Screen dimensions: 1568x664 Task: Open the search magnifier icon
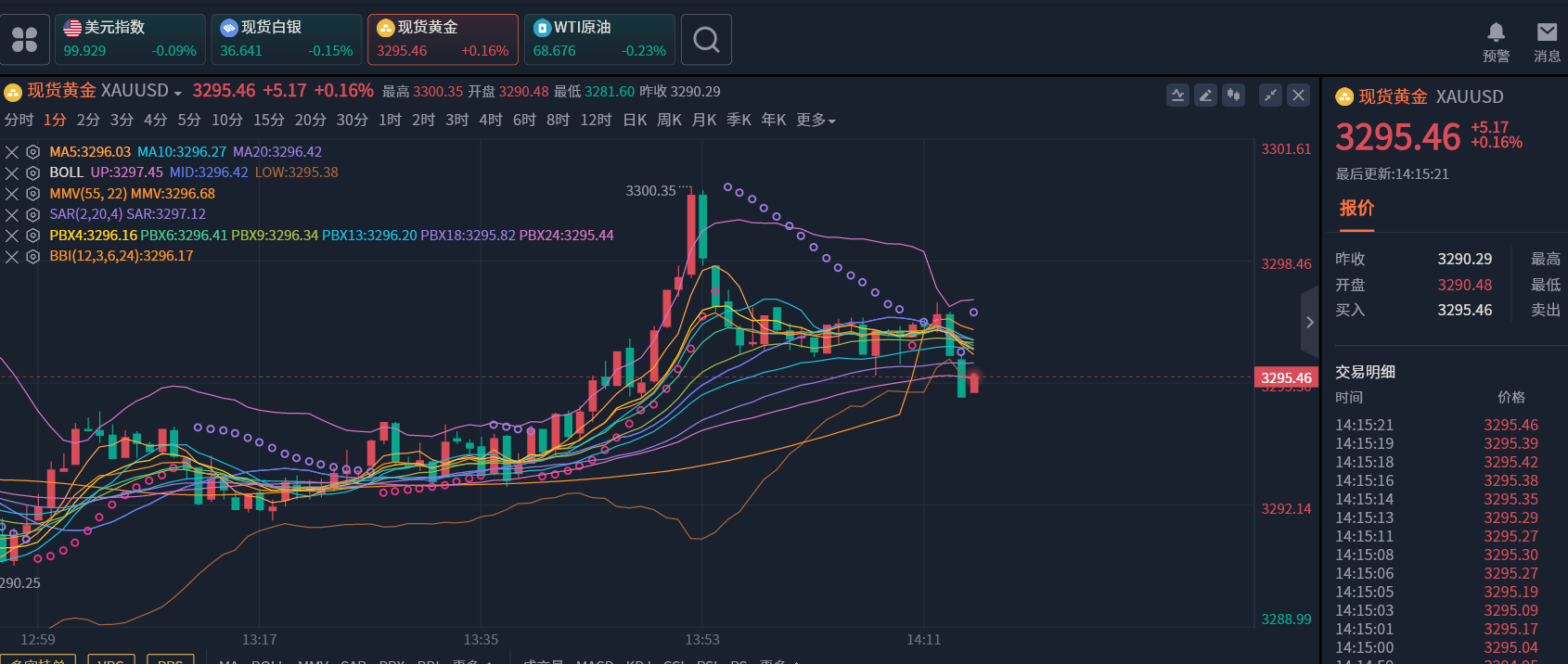pyautogui.click(x=706, y=40)
